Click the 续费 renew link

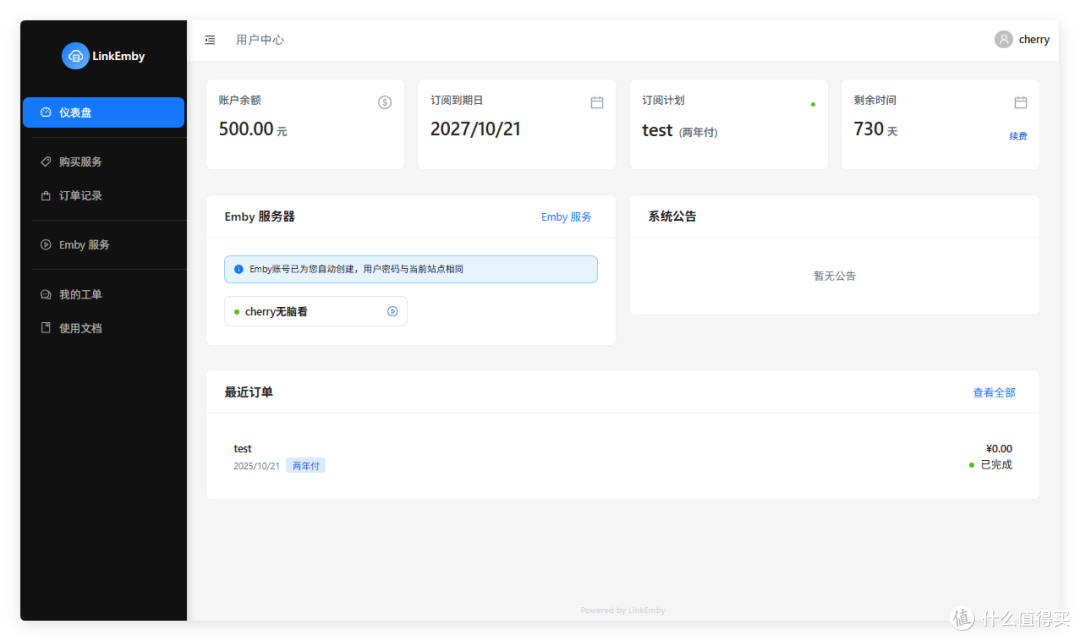pos(1018,136)
